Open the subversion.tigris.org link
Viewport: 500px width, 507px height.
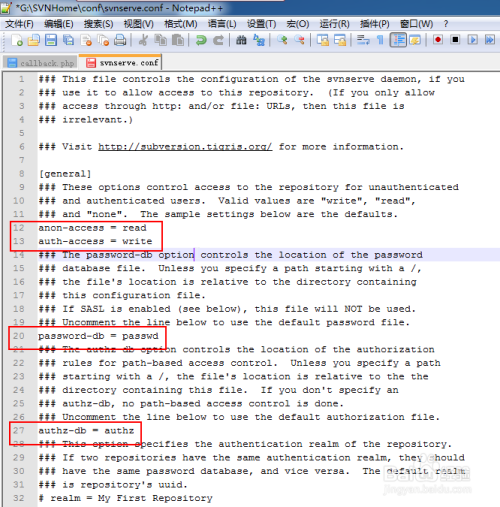pyautogui.click(x=185, y=147)
